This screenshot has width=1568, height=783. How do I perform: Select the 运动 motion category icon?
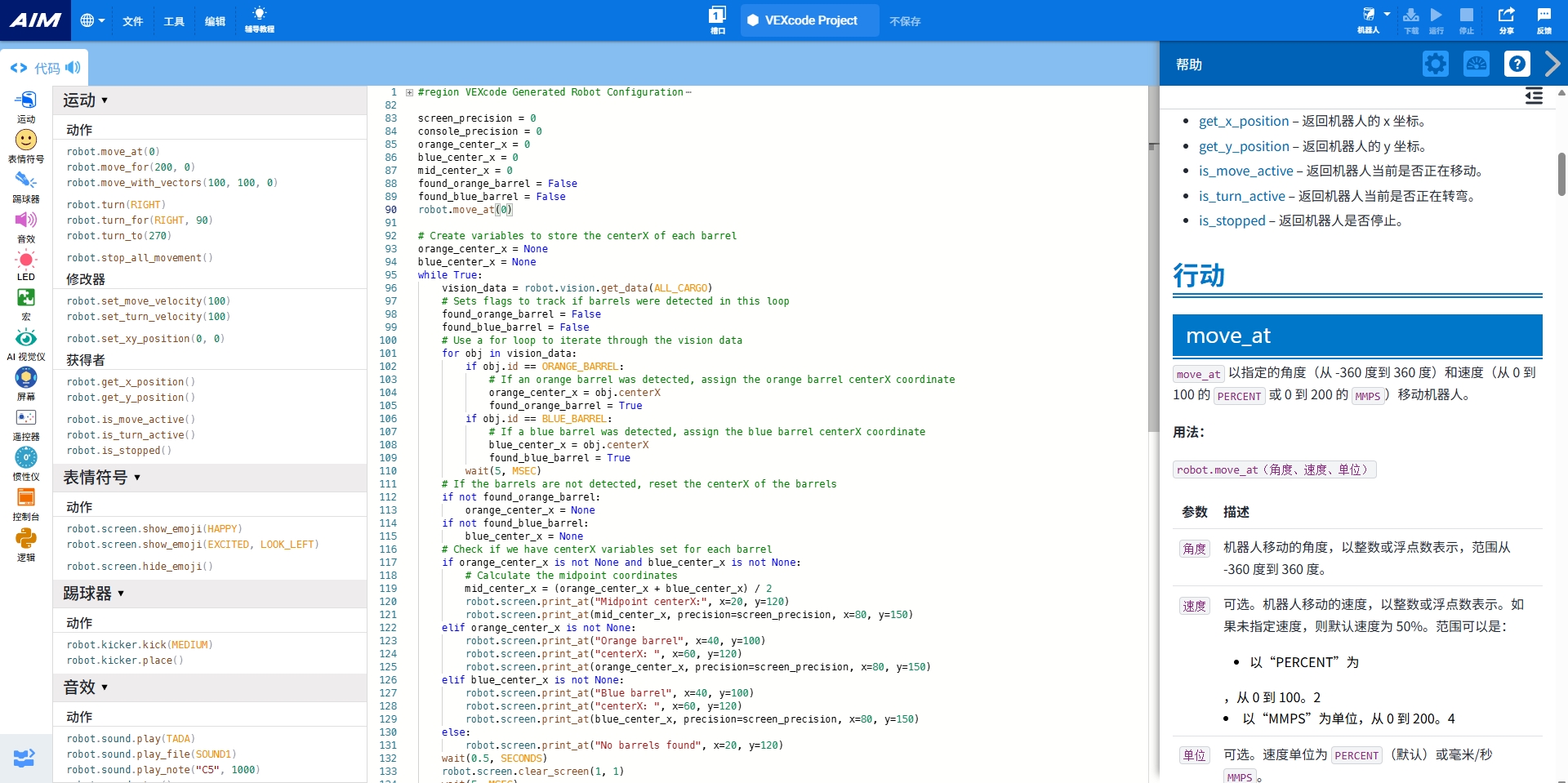click(26, 107)
